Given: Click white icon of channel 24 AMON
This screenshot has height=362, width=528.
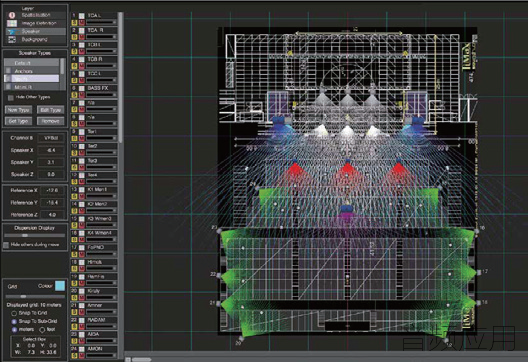Looking at the screenshot, I should (x=81, y=349).
